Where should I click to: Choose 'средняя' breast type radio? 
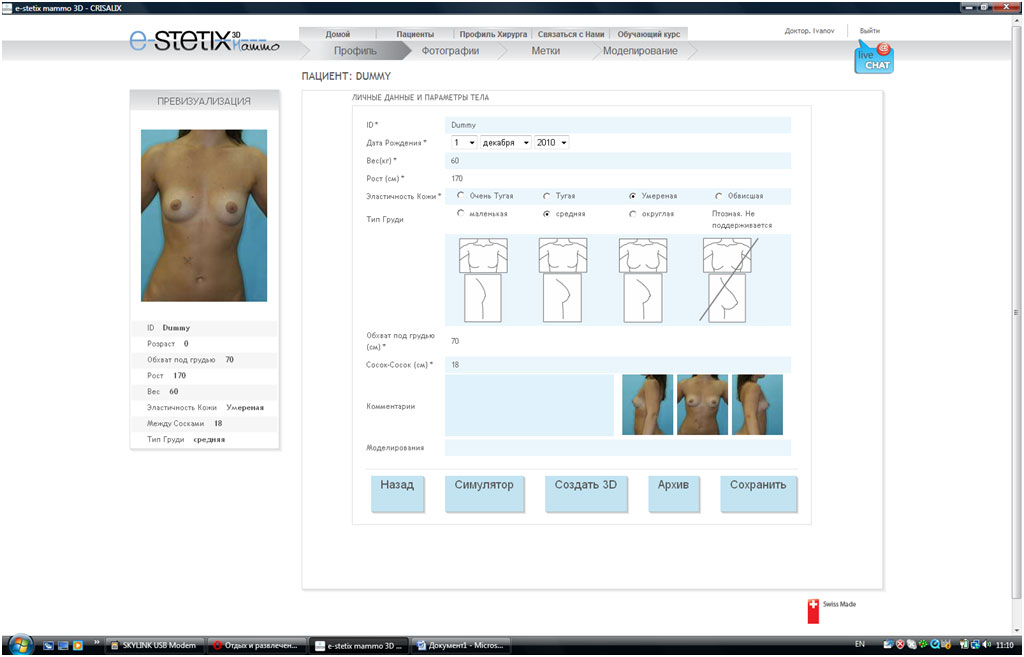point(547,214)
